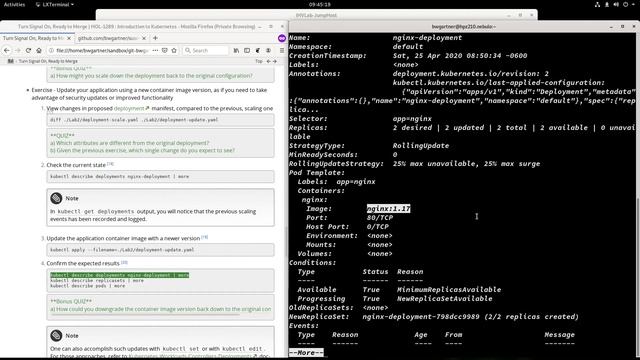Viewport: 640px width, 360px height.
Task: Click the lower Note icon
Action: pos(56,336)
